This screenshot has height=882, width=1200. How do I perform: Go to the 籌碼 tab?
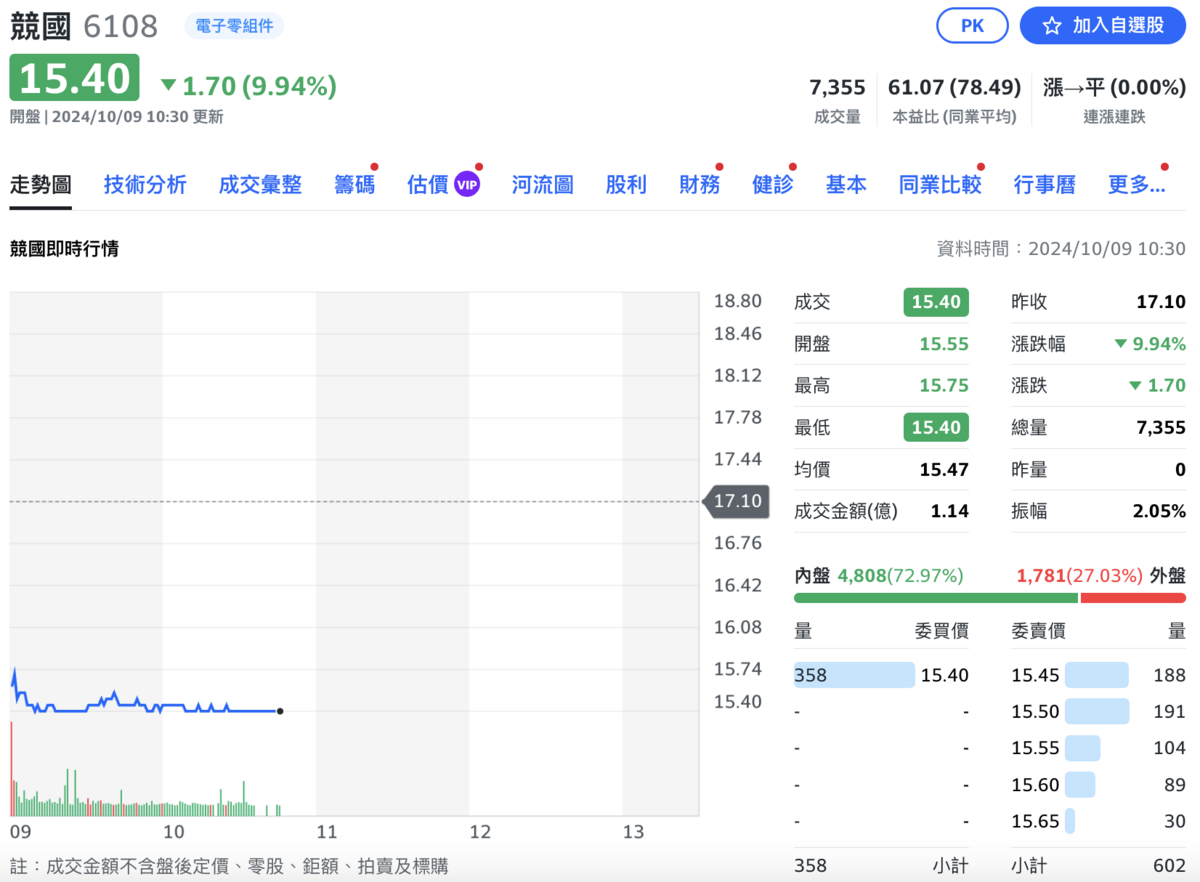pyautogui.click(x=354, y=184)
